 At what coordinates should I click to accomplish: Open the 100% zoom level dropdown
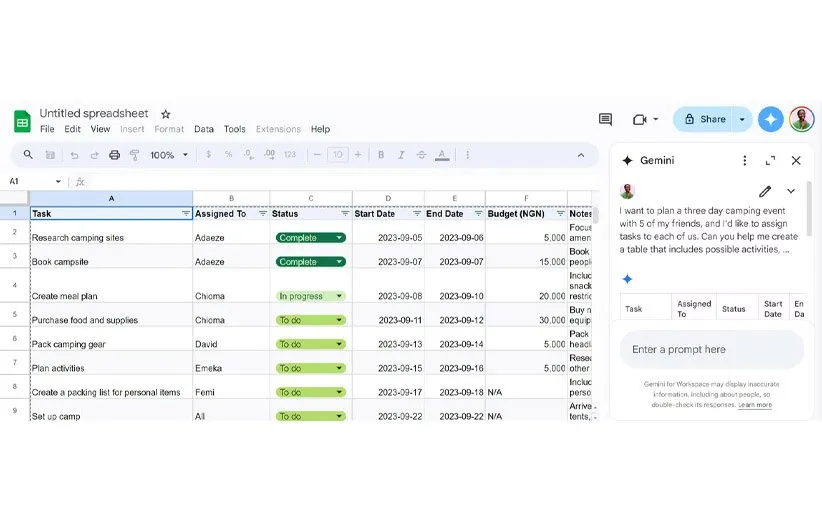pyautogui.click(x=167, y=155)
